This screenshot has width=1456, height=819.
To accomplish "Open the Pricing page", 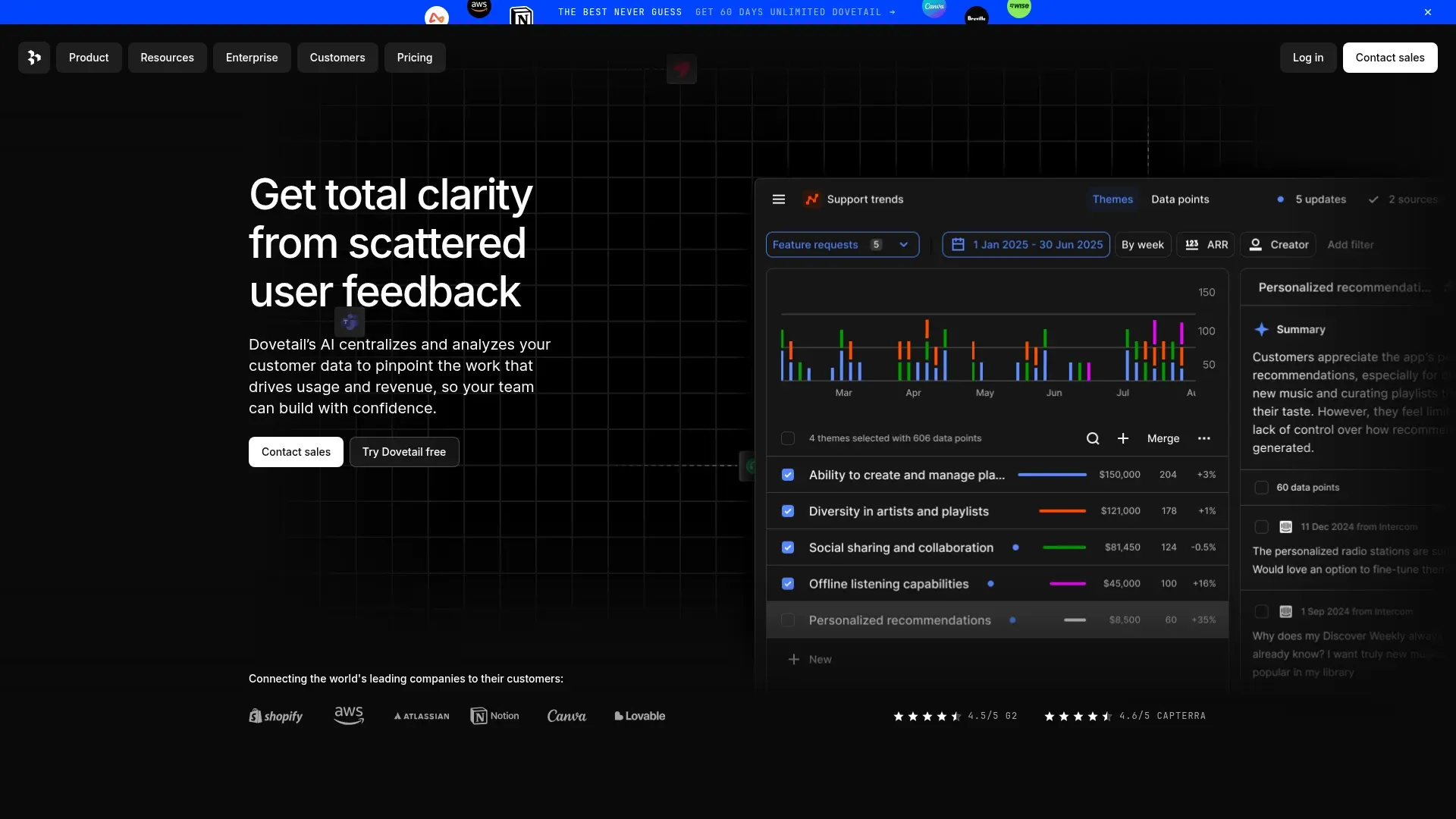I will tap(414, 57).
